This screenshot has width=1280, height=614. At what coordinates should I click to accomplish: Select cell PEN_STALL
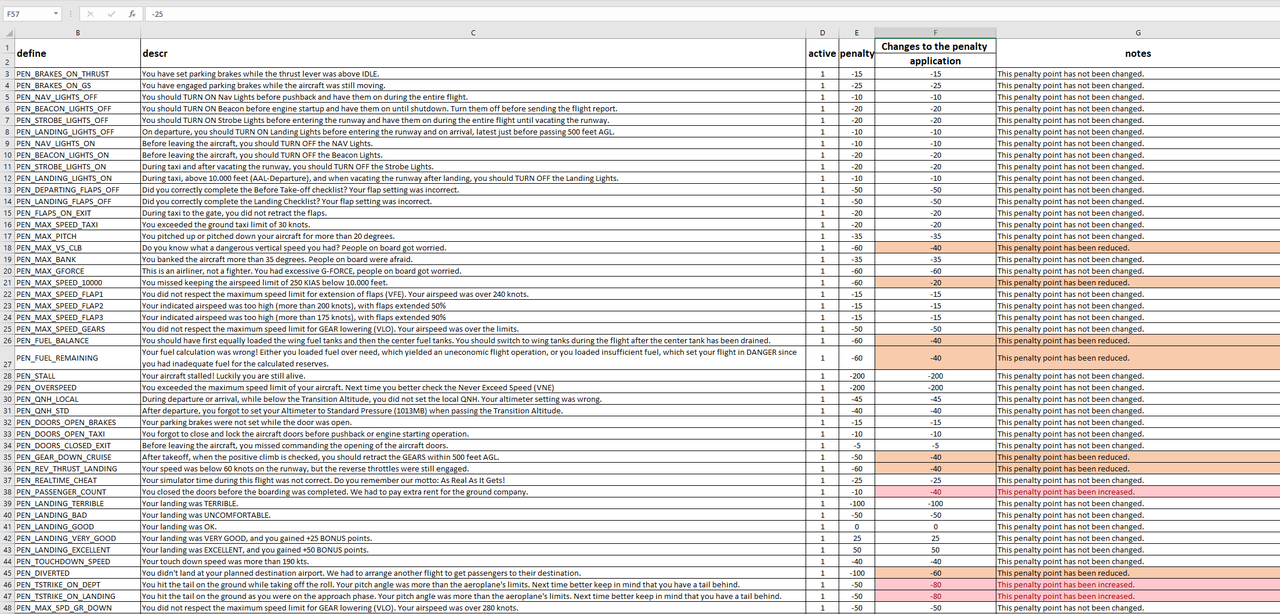[78, 376]
